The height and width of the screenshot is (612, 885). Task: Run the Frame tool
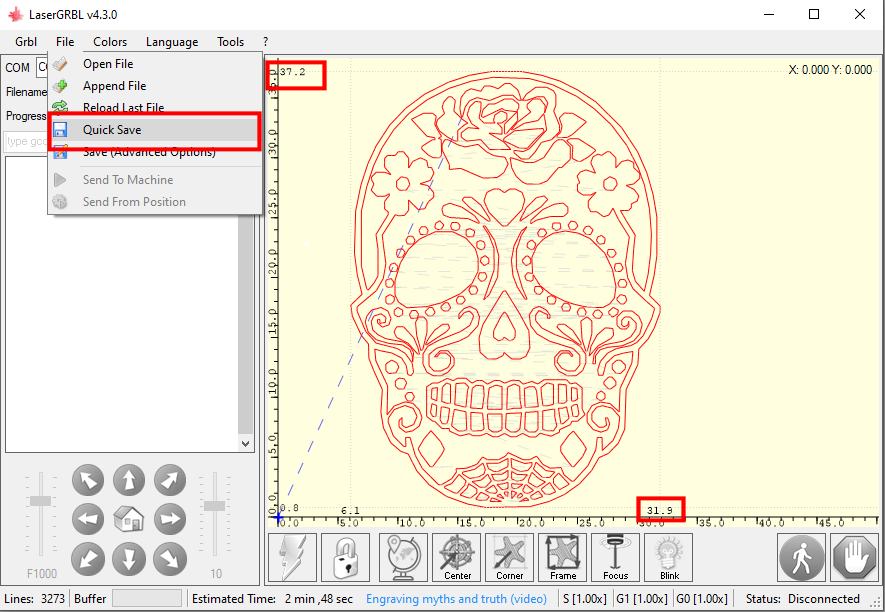point(563,557)
